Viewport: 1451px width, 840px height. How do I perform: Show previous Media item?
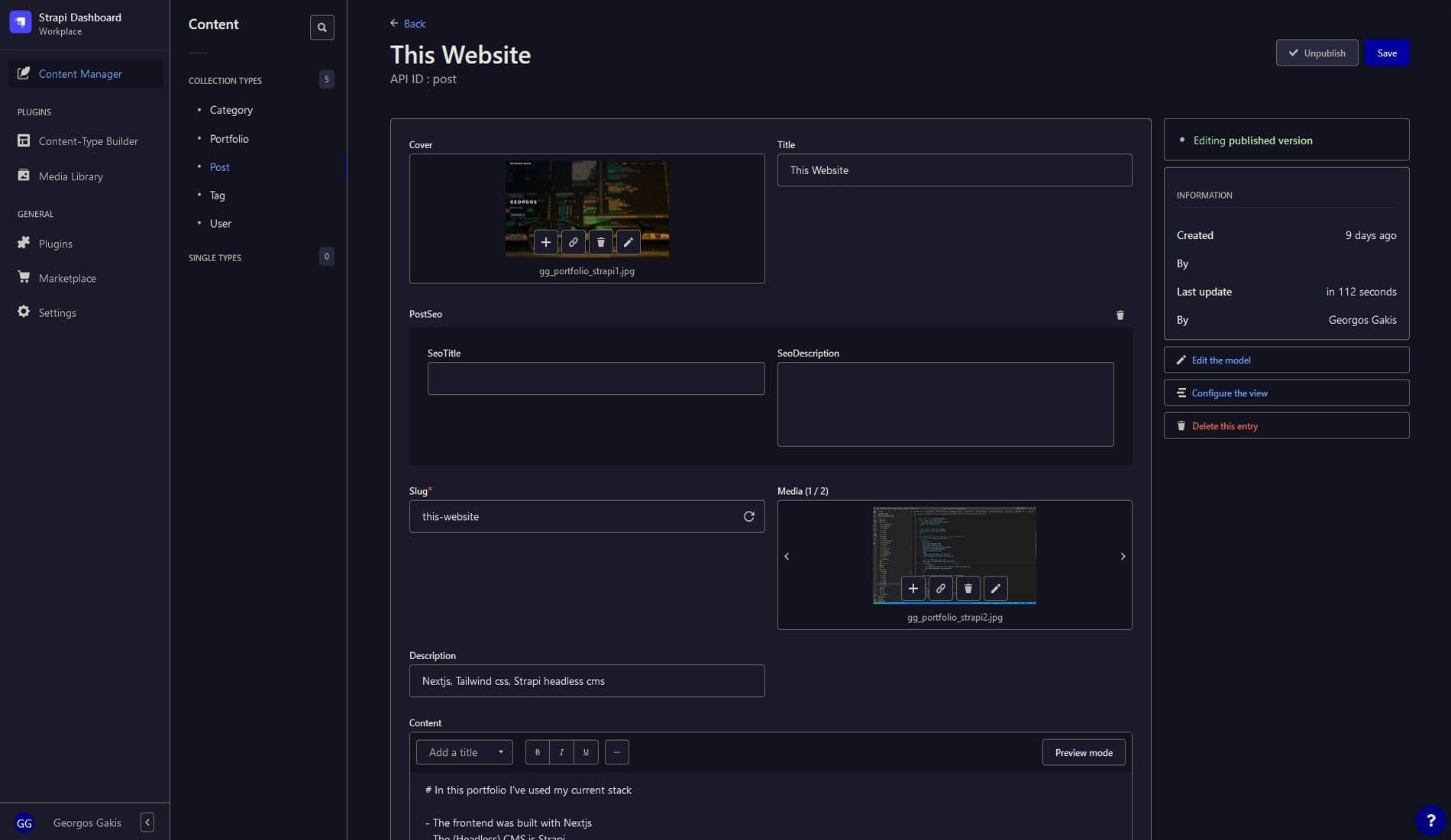pos(787,556)
